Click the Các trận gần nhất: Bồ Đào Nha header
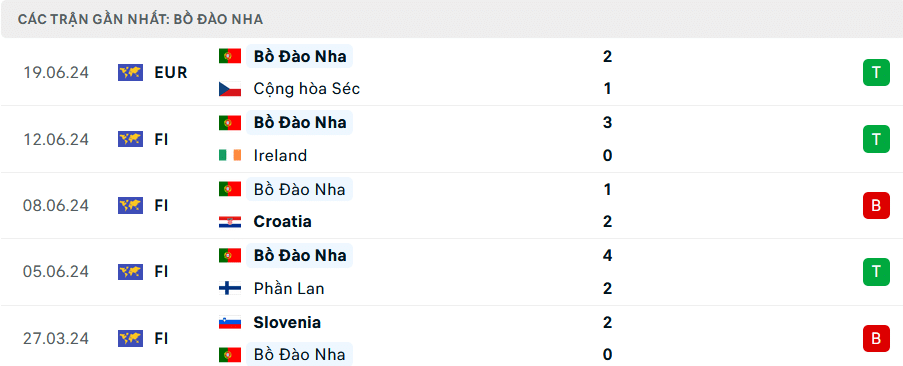 (x=141, y=19)
